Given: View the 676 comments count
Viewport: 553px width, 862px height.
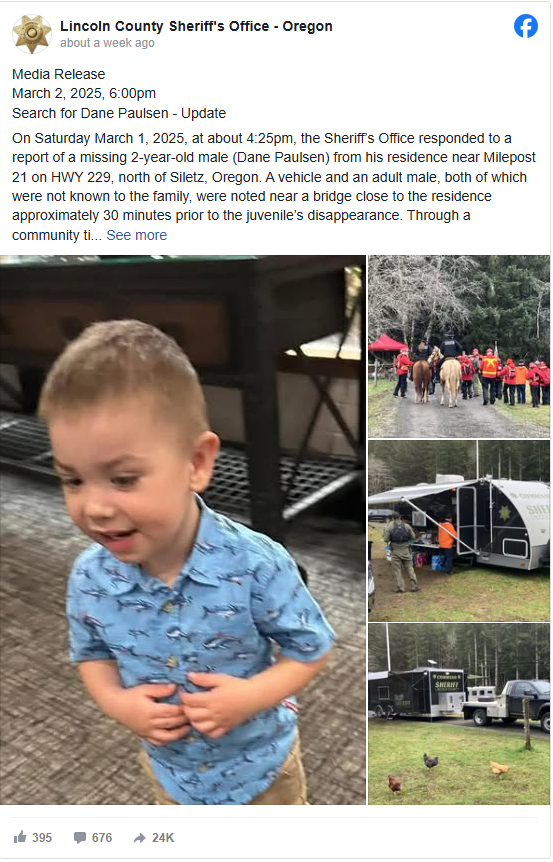Looking at the screenshot, I should point(102,837).
